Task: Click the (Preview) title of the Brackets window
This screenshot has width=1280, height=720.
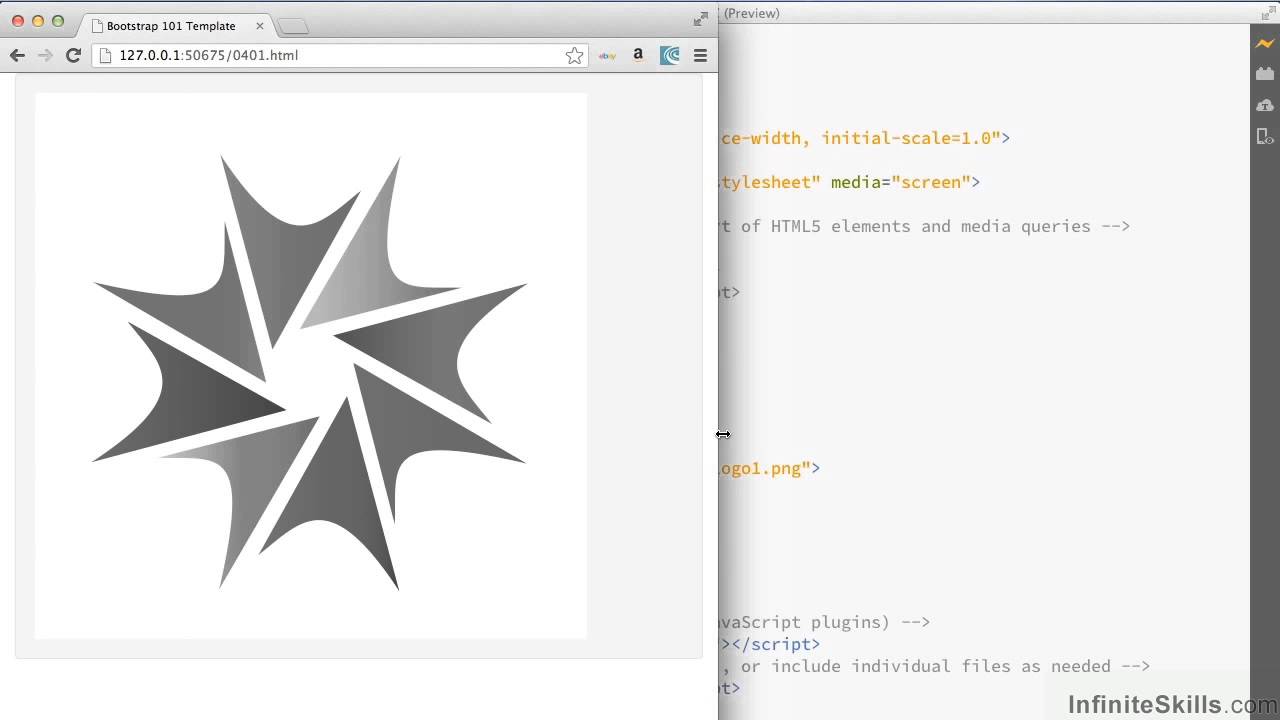Action: point(752,13)
